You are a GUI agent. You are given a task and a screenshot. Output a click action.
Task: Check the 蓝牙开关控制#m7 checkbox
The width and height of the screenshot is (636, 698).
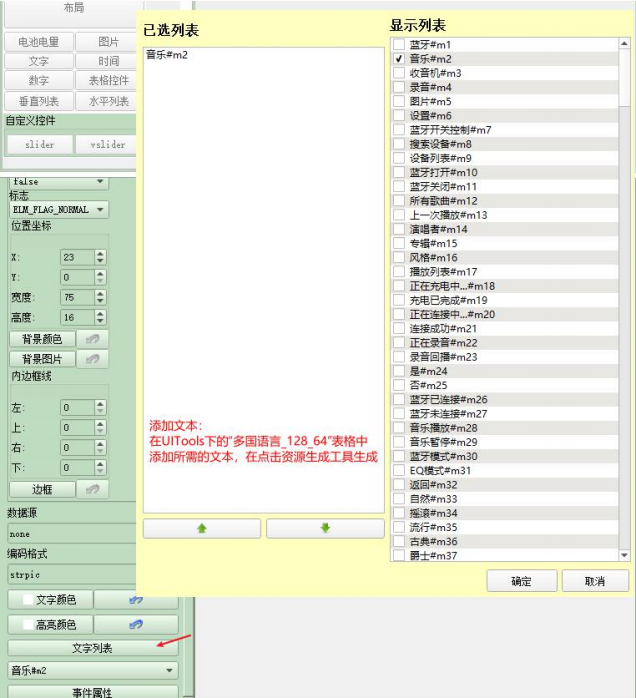click(x=399, y=130)
